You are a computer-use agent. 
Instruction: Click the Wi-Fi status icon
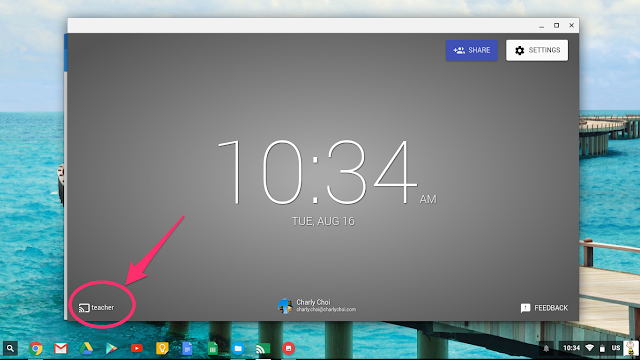[589, 348]
